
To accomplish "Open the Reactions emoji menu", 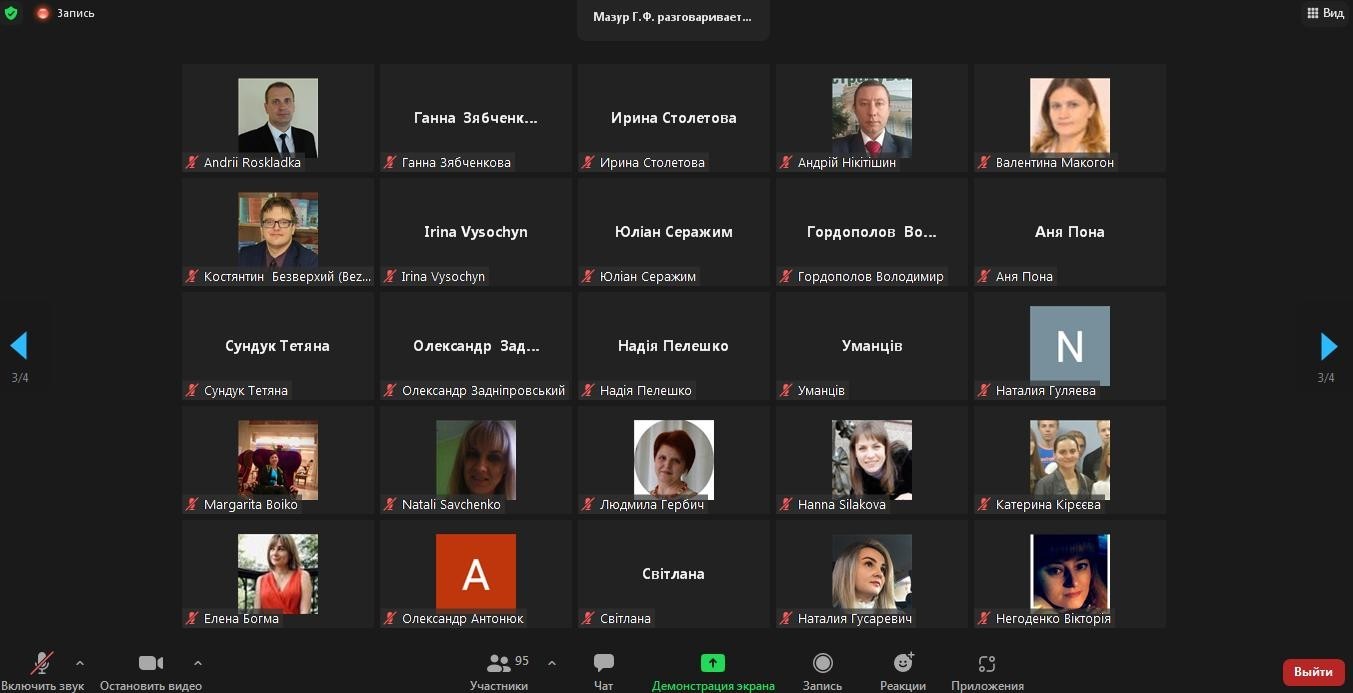I will point(903,664).
